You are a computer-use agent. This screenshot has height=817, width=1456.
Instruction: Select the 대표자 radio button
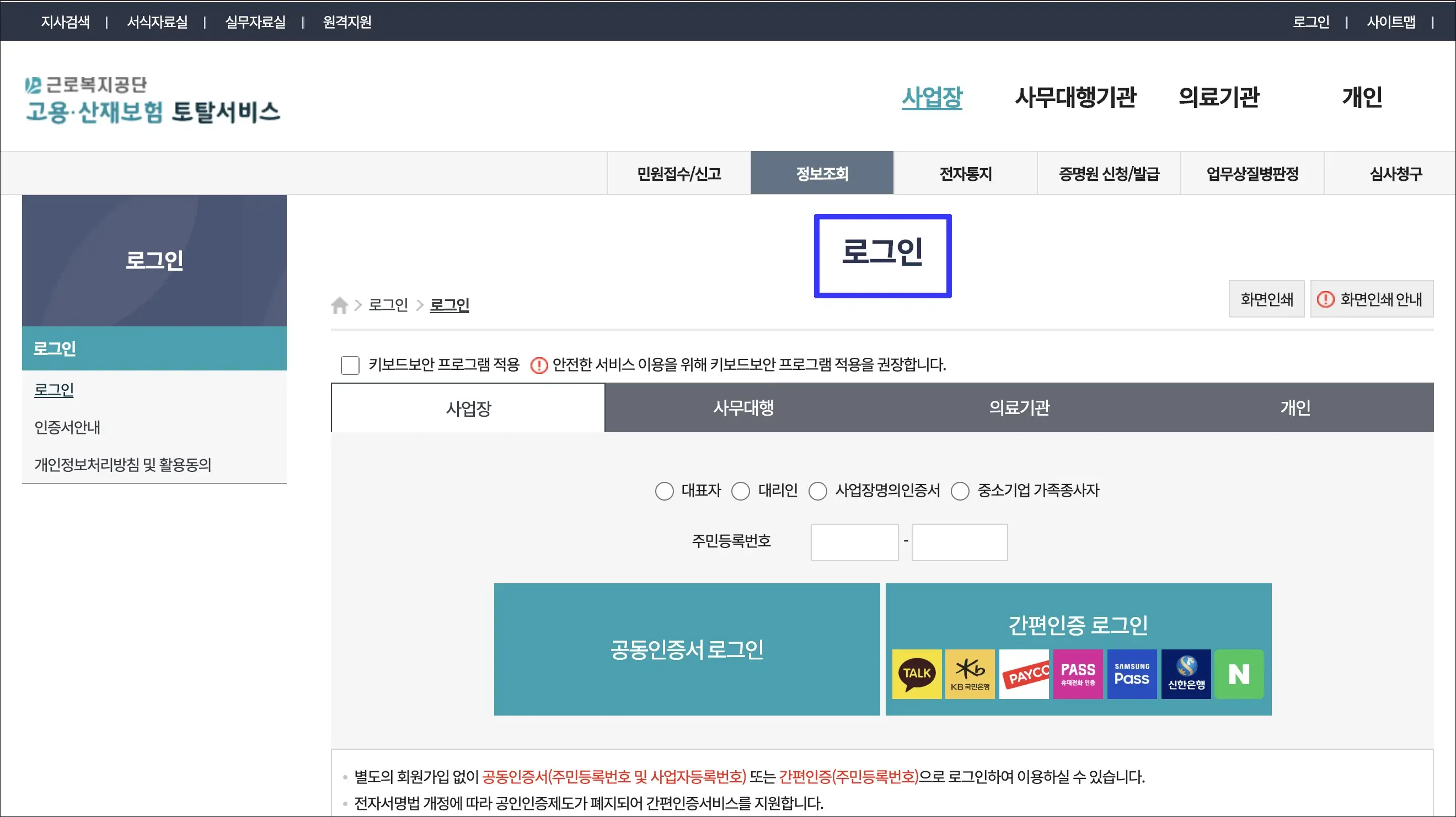pos(664,491)
